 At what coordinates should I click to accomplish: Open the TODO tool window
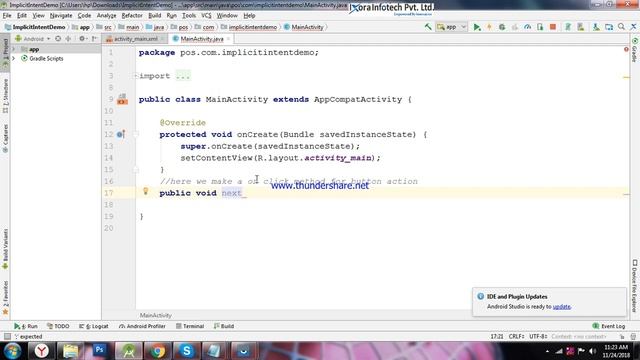[58, 326]
